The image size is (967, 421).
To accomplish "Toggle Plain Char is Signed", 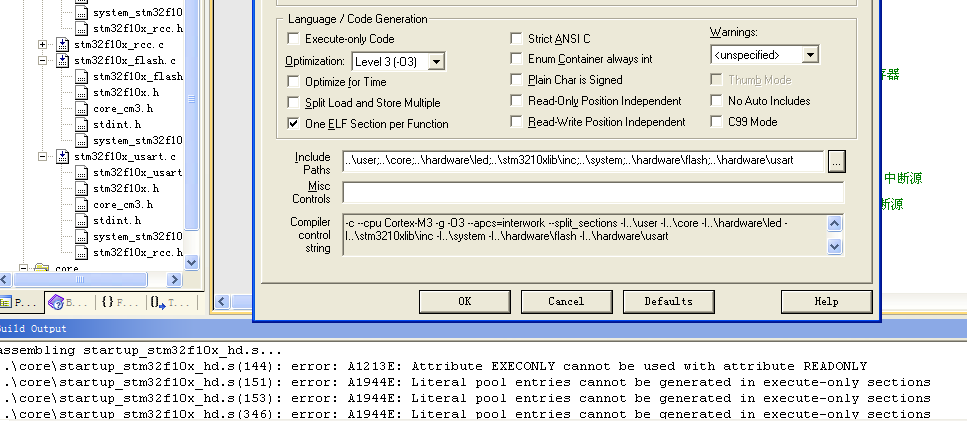I will pyautogui.click(x=516, y=80).
